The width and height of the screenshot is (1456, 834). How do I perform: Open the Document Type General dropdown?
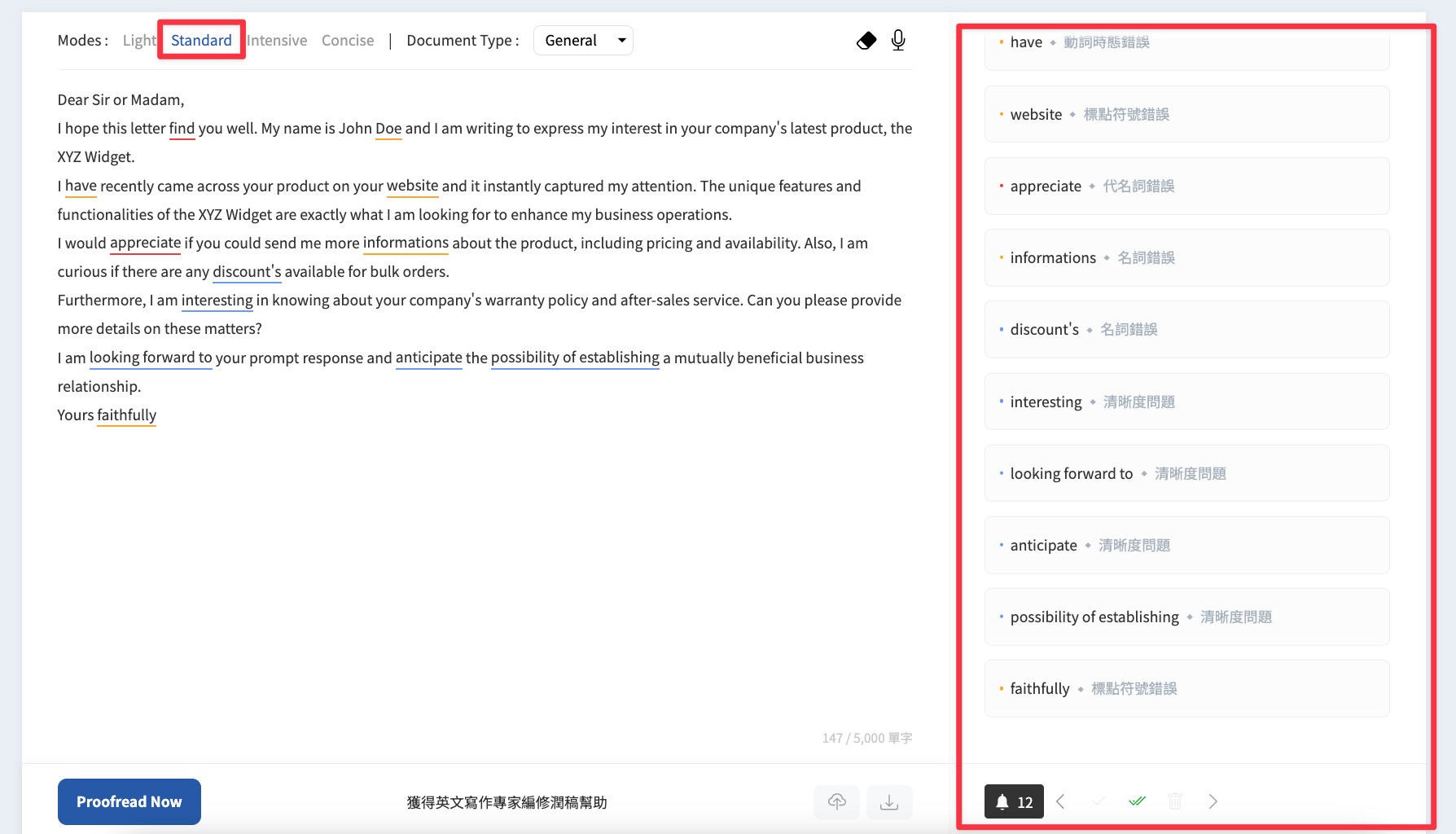tap(583, 41)
